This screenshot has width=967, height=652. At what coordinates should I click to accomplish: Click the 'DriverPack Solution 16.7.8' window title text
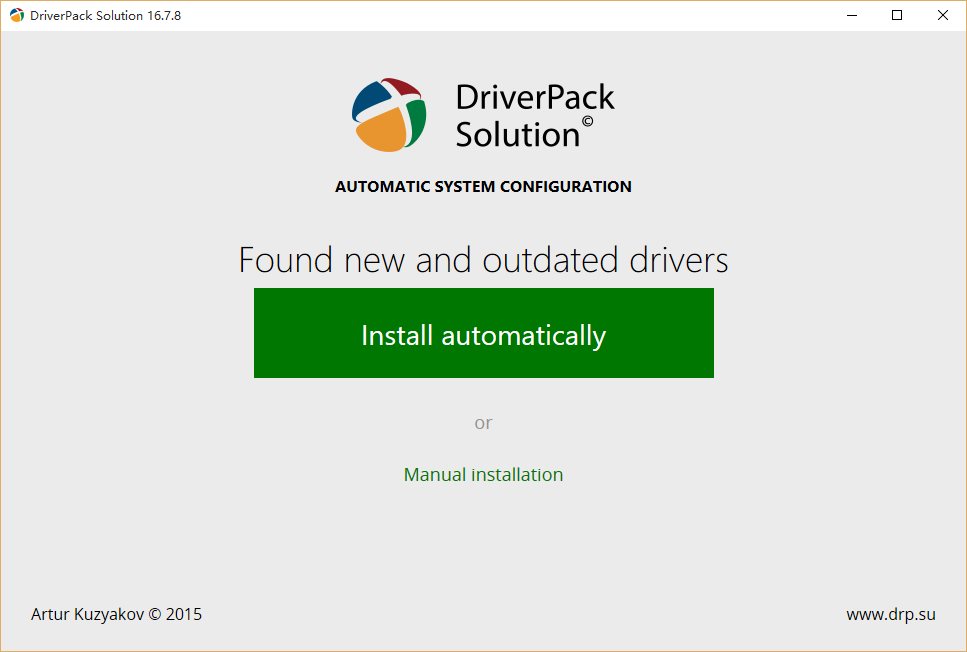[x=105, y=15]
